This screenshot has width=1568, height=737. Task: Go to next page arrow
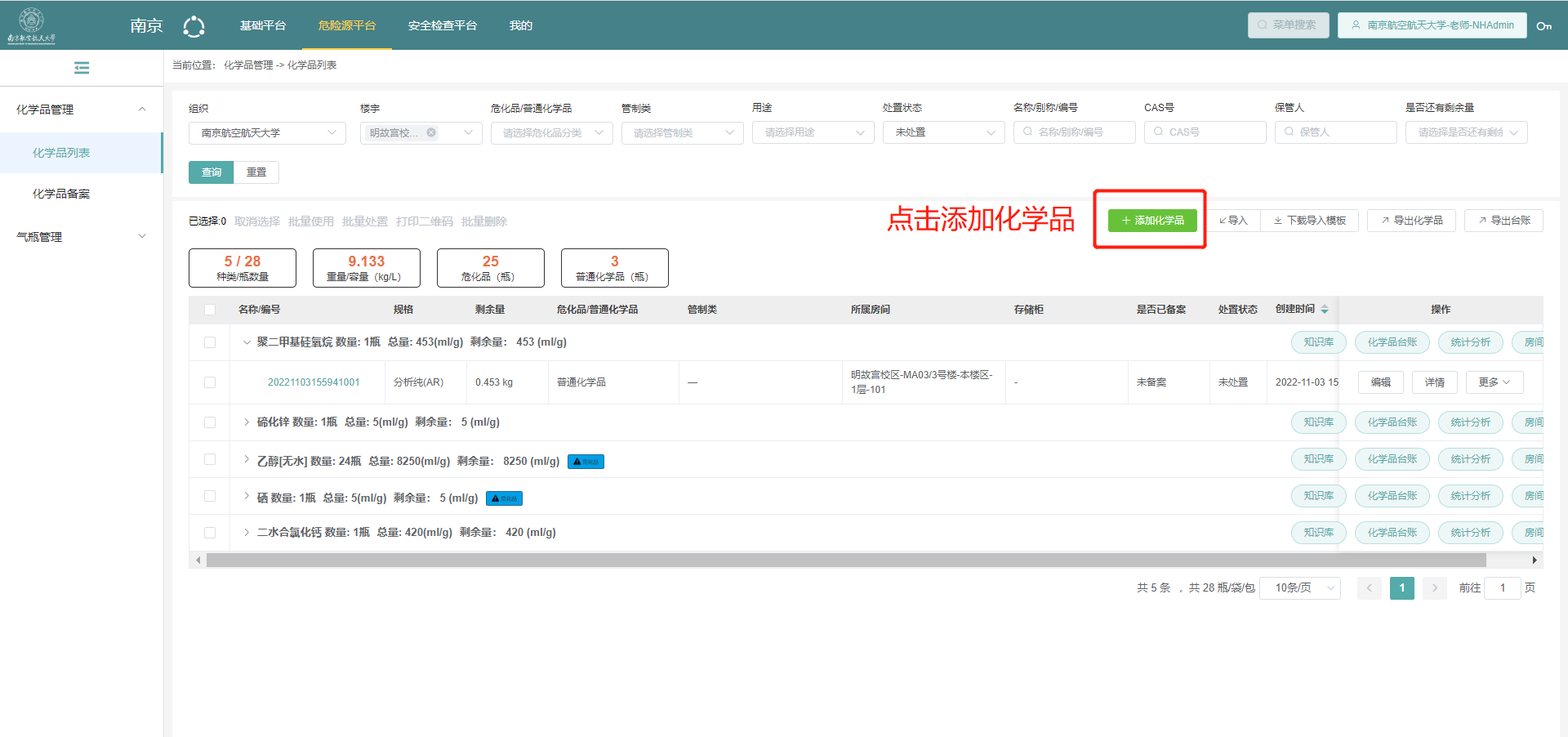[1434, 587]
